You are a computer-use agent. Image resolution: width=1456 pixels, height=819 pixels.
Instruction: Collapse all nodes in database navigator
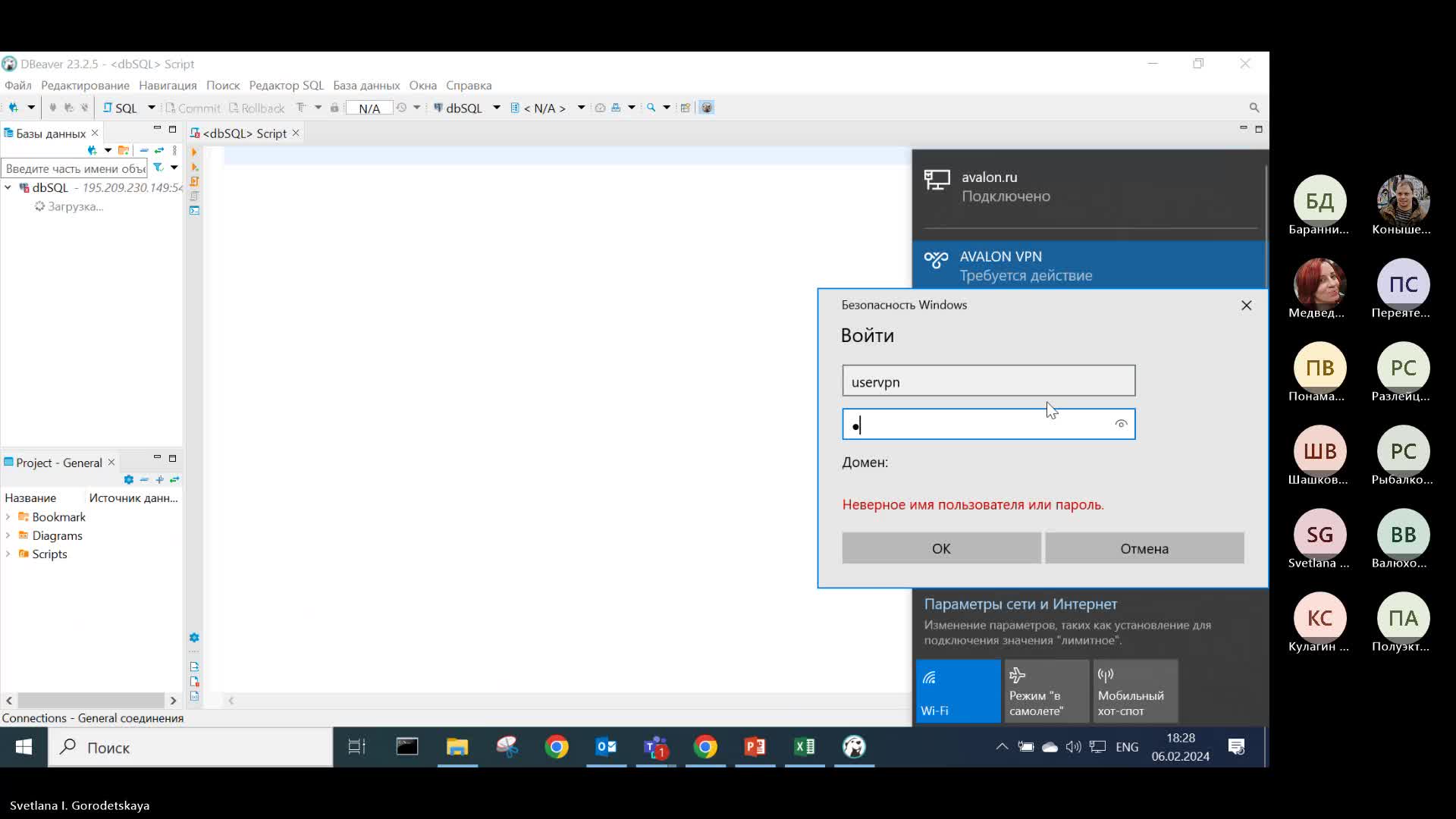144,150
